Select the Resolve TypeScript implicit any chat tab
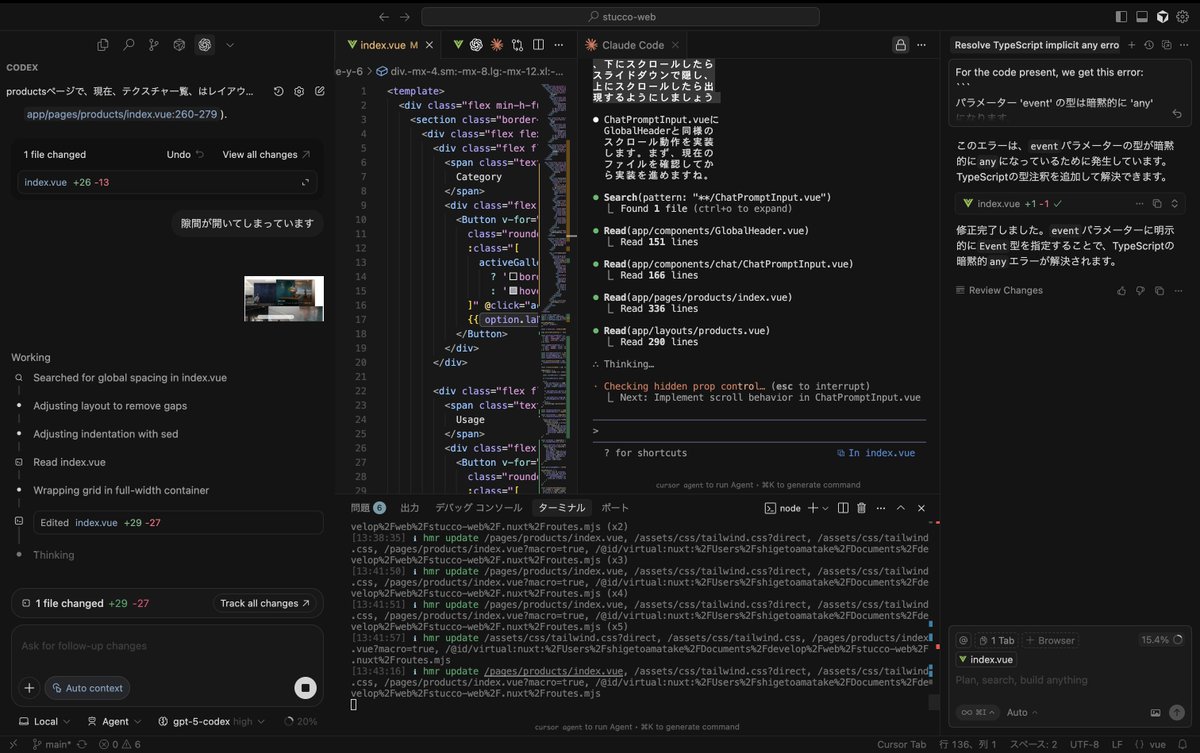The image size is (1200, 753). coord(1036,45)
